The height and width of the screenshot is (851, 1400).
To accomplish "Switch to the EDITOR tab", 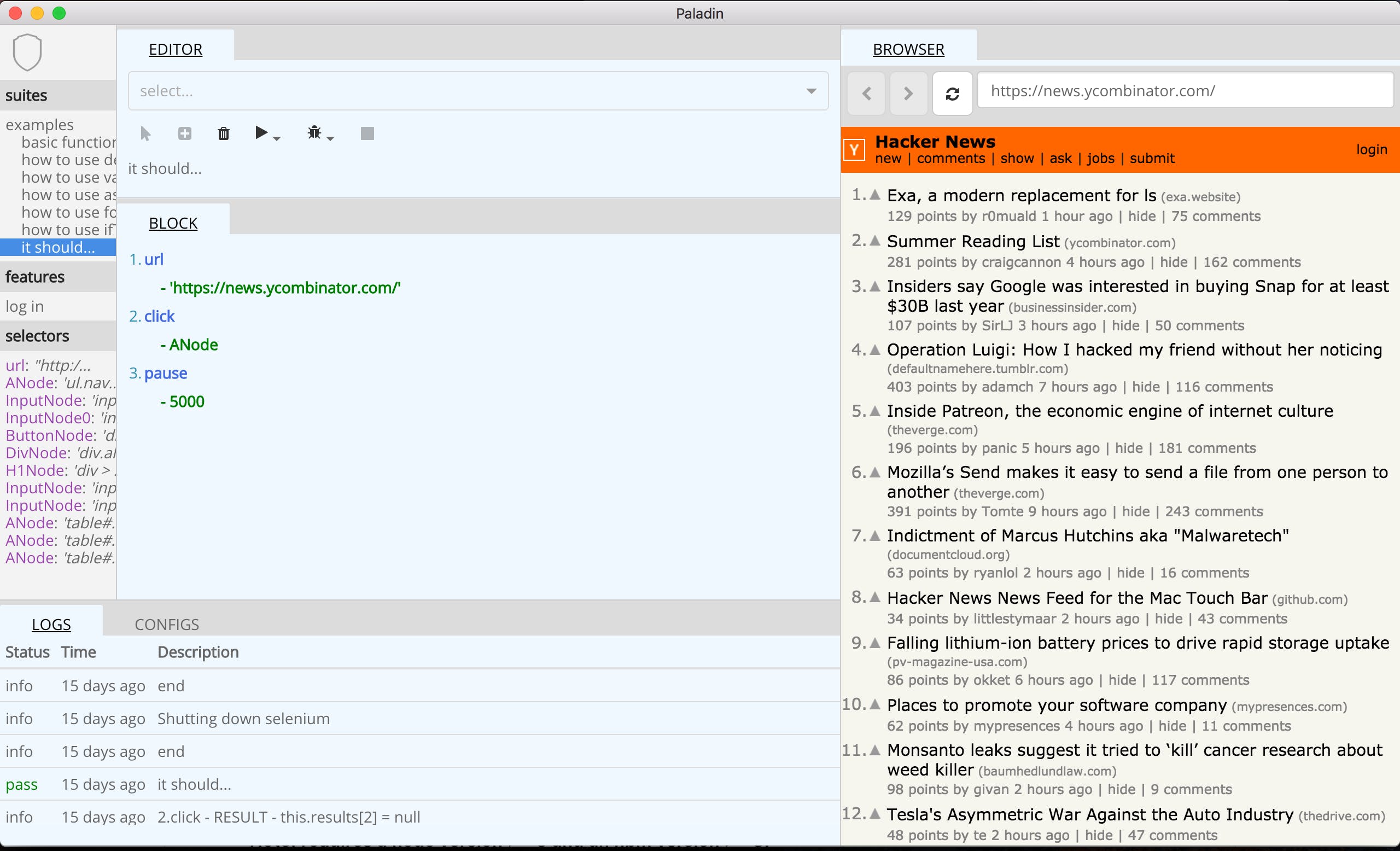I will point(176,49).
